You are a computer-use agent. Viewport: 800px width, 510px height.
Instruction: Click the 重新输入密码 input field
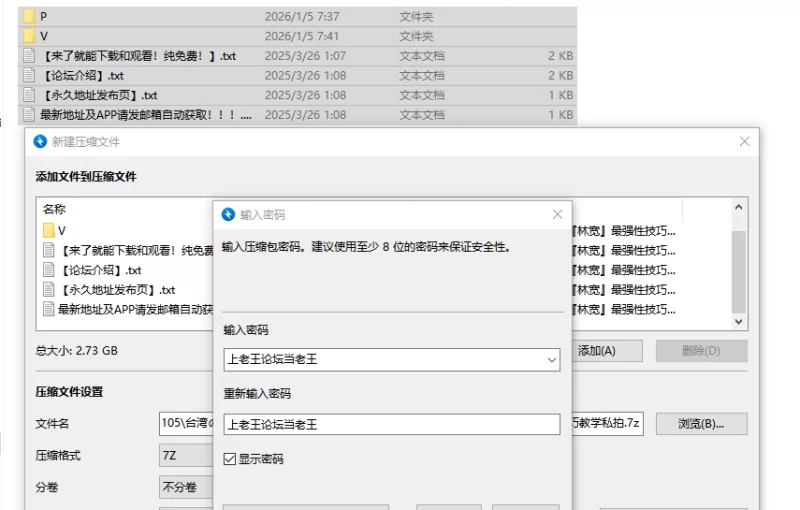392,424
